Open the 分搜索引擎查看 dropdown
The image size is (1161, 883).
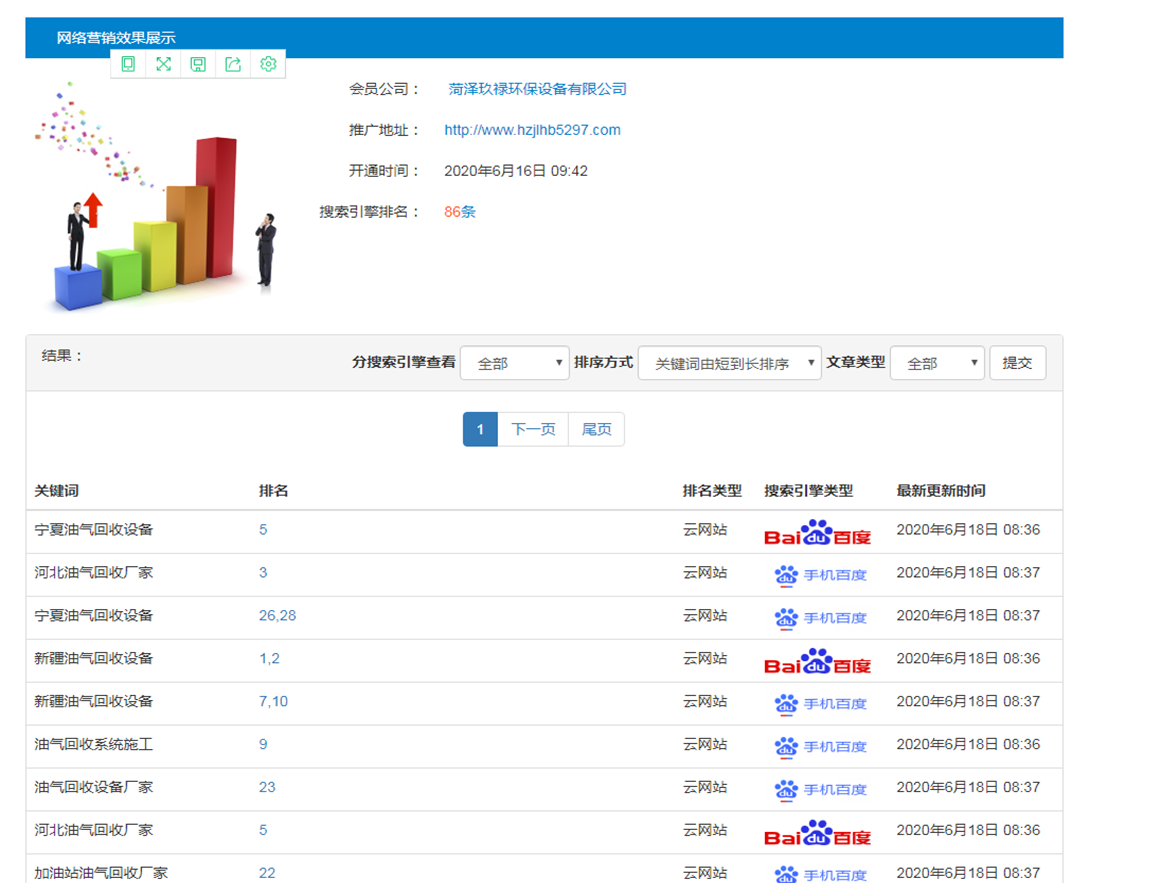[514, 363]
